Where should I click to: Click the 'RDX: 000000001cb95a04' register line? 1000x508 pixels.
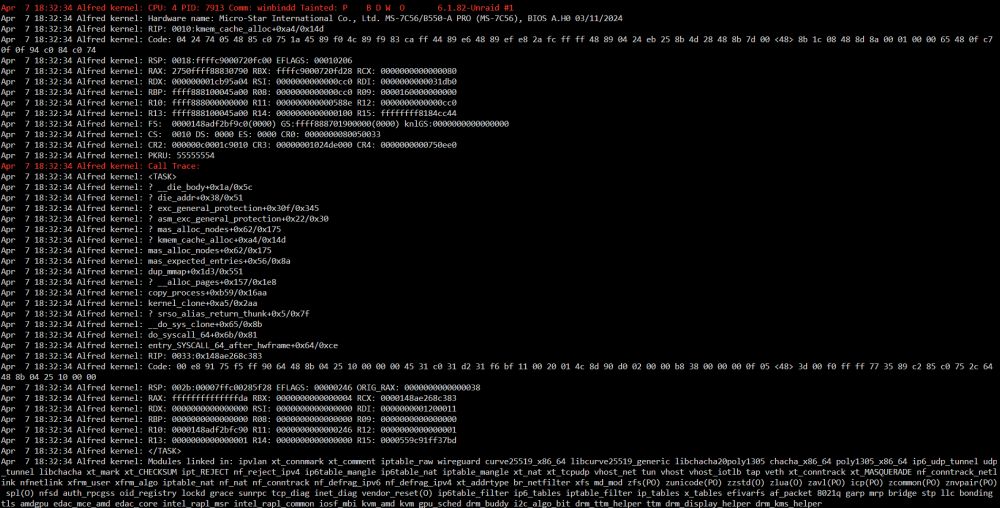point(228,82)
